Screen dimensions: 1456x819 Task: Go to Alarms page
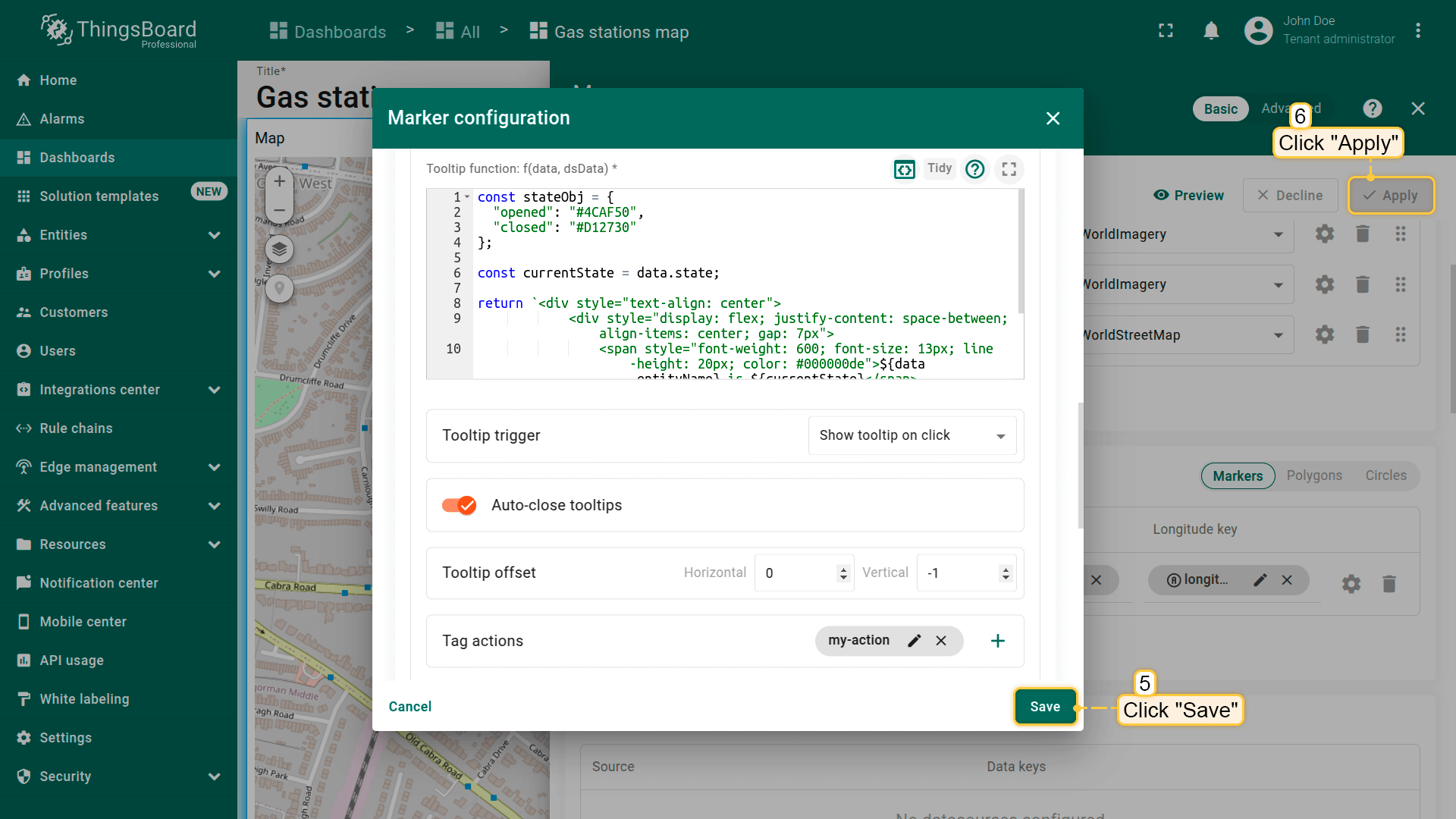[x=61, y=119]
